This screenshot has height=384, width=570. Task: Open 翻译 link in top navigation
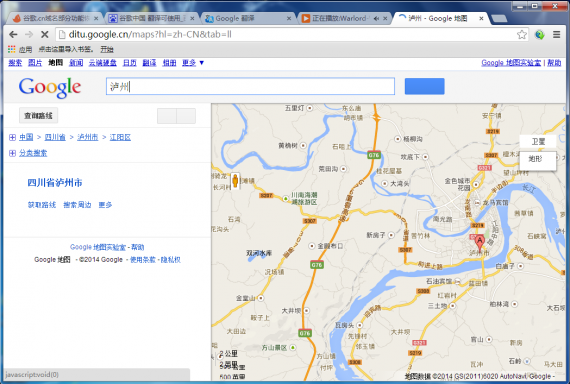(x=149, y=63)
